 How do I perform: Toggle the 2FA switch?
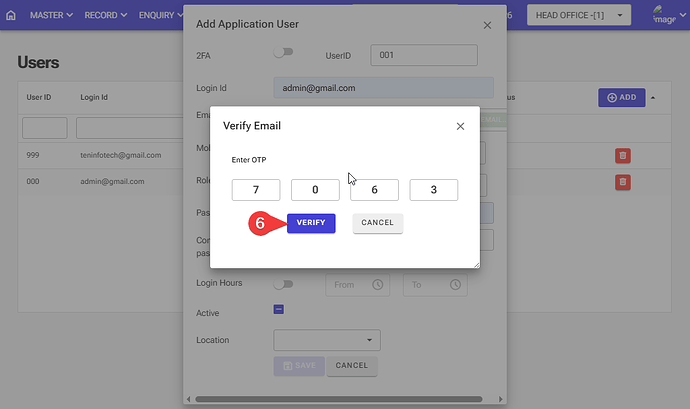point(284,54)
